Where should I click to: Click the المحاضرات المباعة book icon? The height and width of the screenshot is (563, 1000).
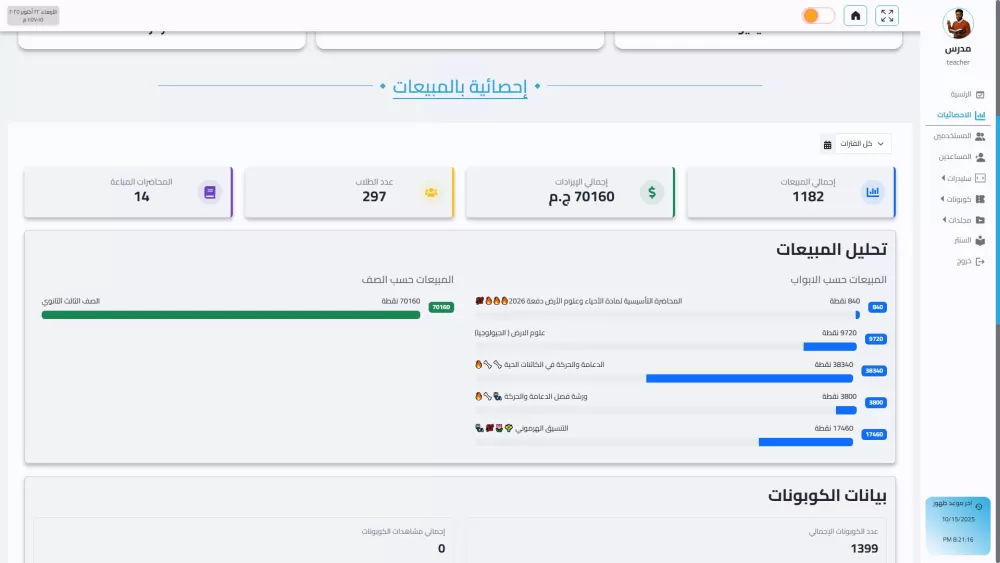tap(210, 192)
